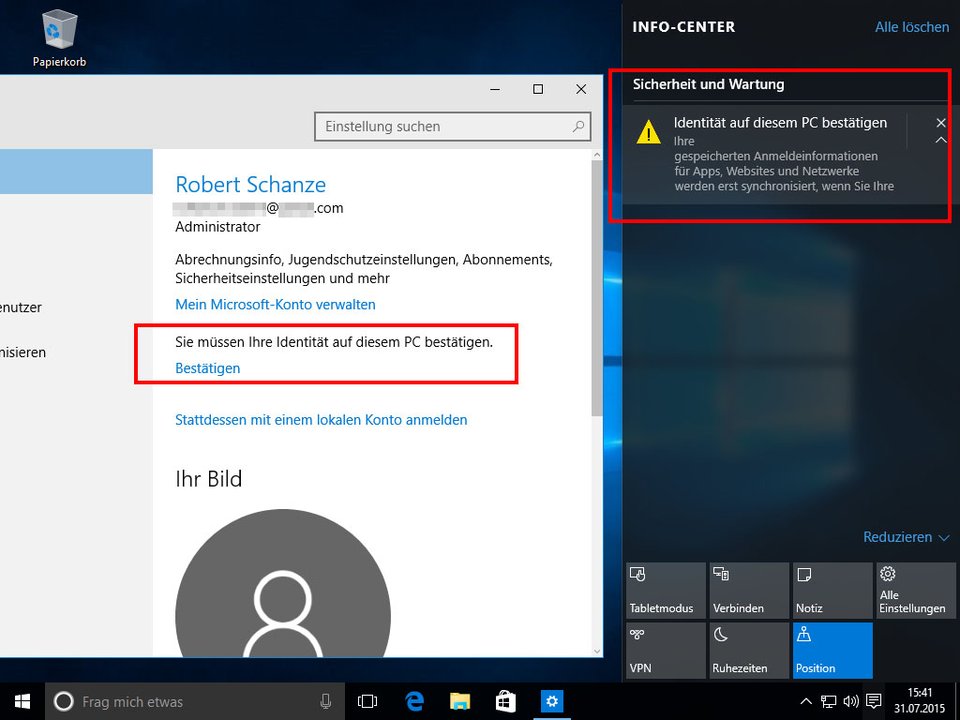Viewport: 960px width, 720px height.
Task: Click the Verbinden quick action tile
Action: (748, 589)
